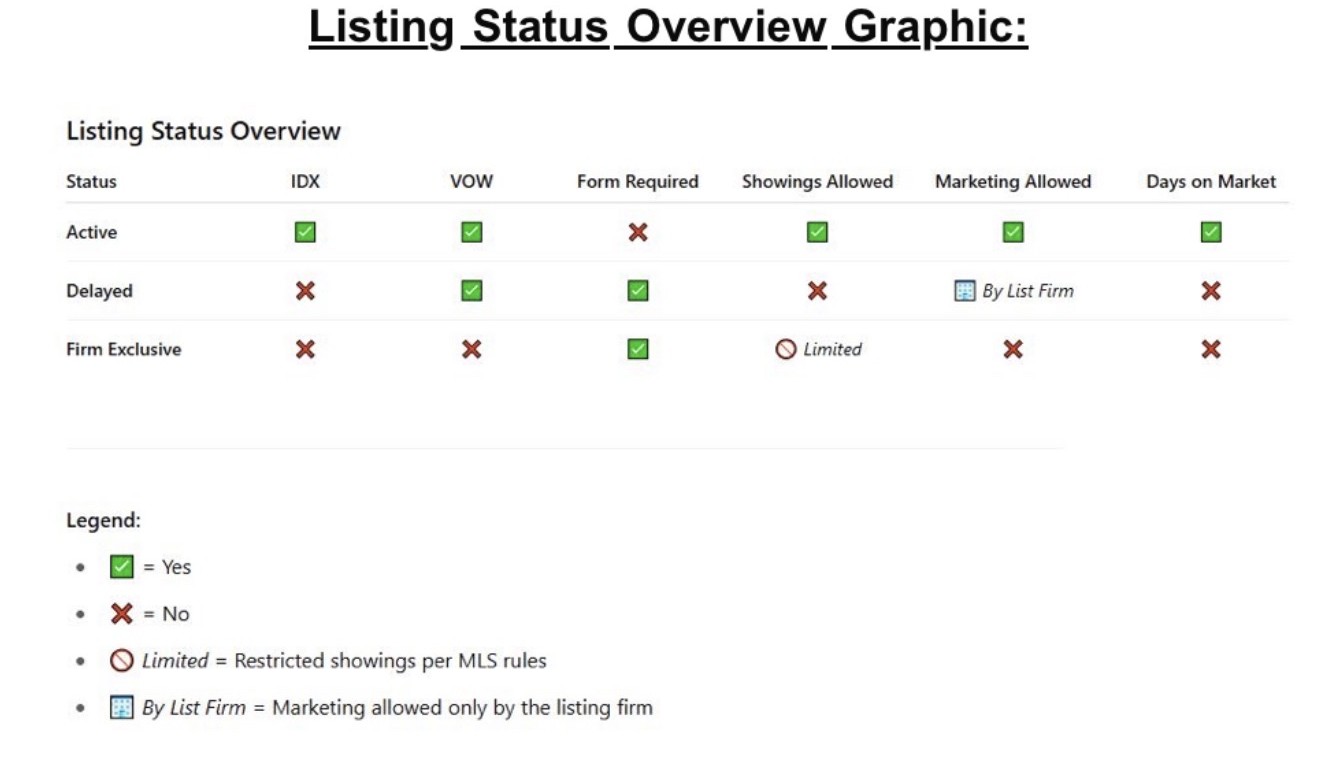The height and width of the screenshot is (763, 1320).
Task: Select the Showings Allowed column header
Action: (x=817, y=182)
